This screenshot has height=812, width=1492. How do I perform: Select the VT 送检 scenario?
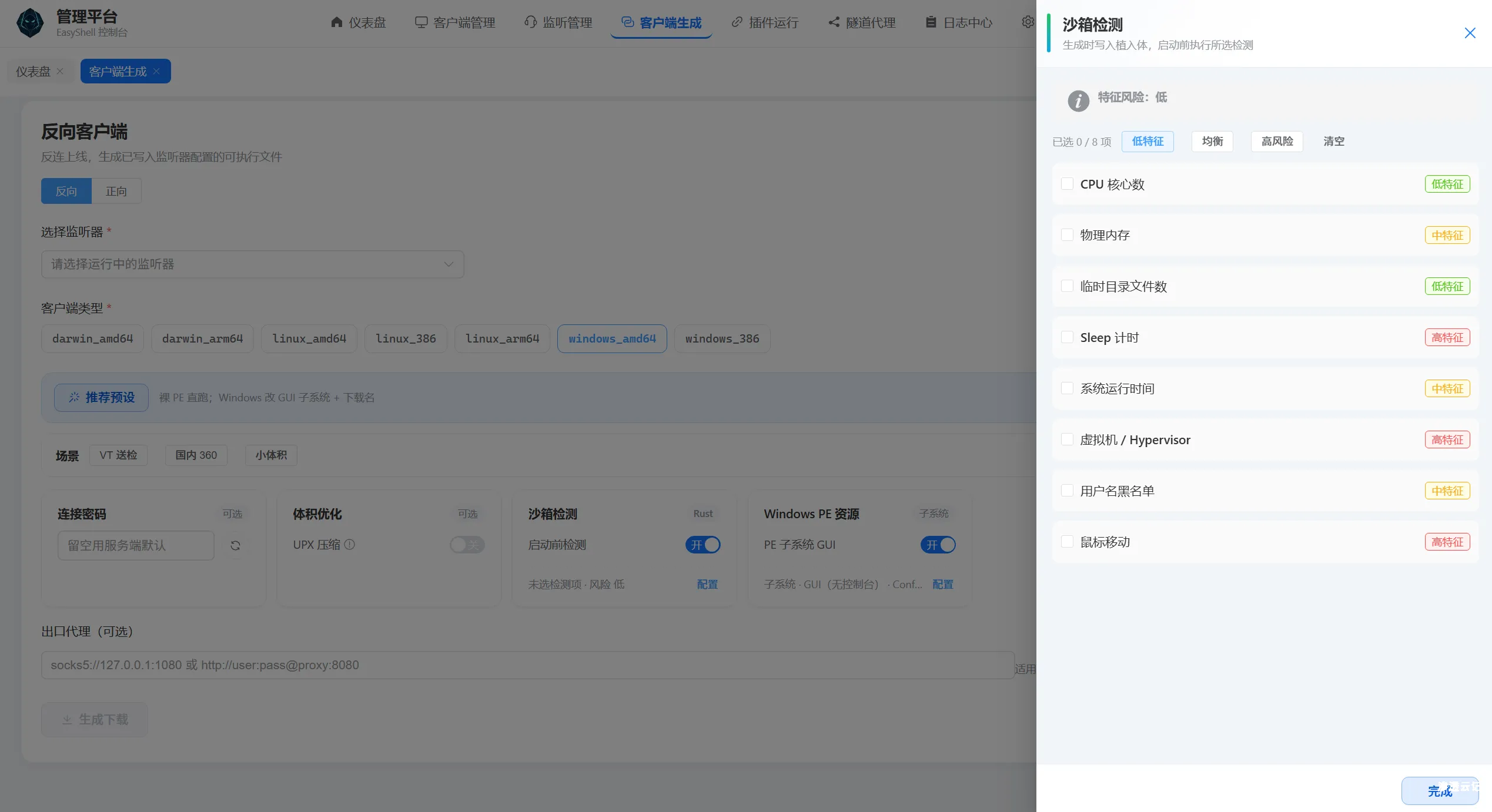pos(118,455)
